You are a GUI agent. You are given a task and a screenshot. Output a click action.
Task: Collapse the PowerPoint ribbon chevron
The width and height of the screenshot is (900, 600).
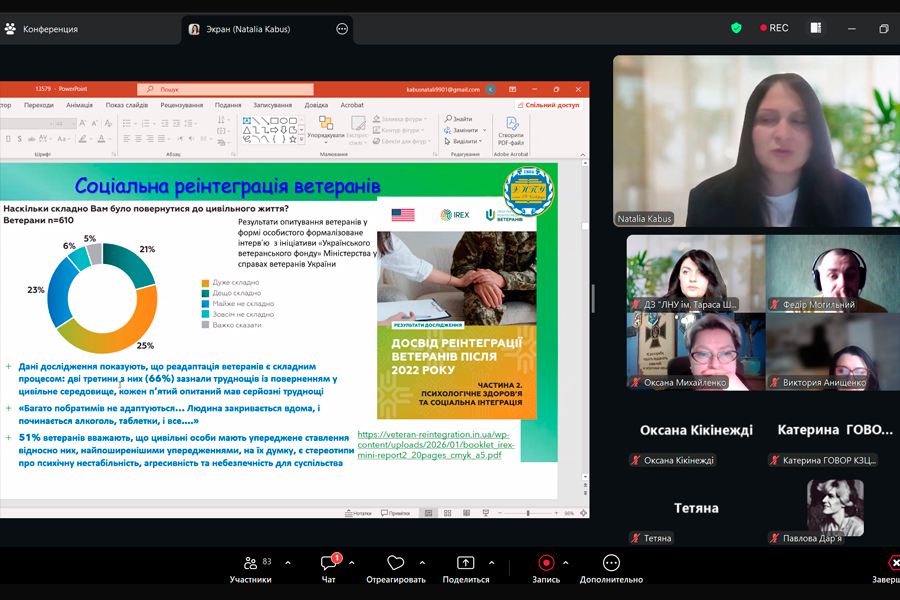tap(583, 154)
